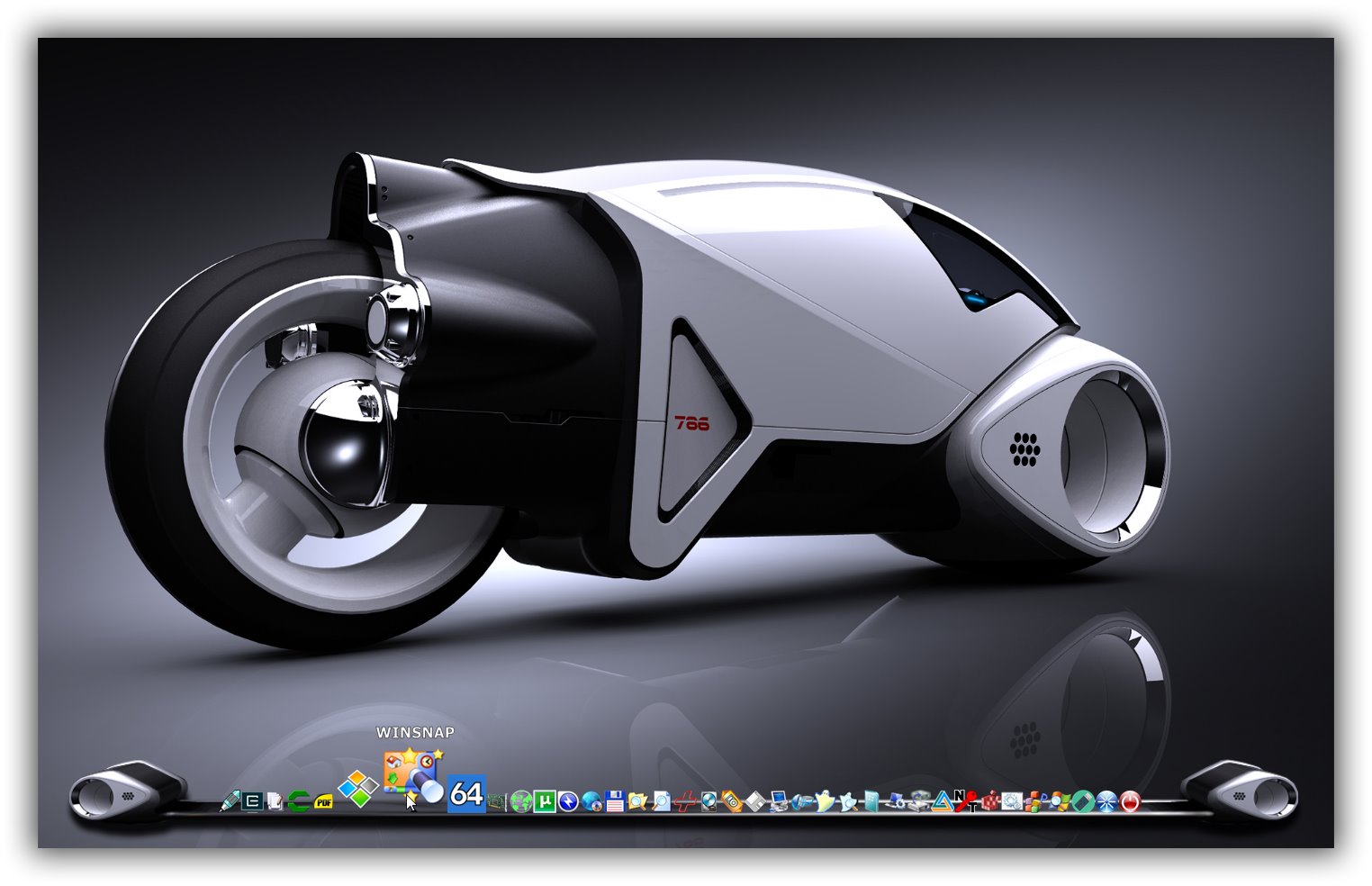This screenshot has height=886, width=1372.
Task: Click the document with magnifier icon
Action: [661, 801]
